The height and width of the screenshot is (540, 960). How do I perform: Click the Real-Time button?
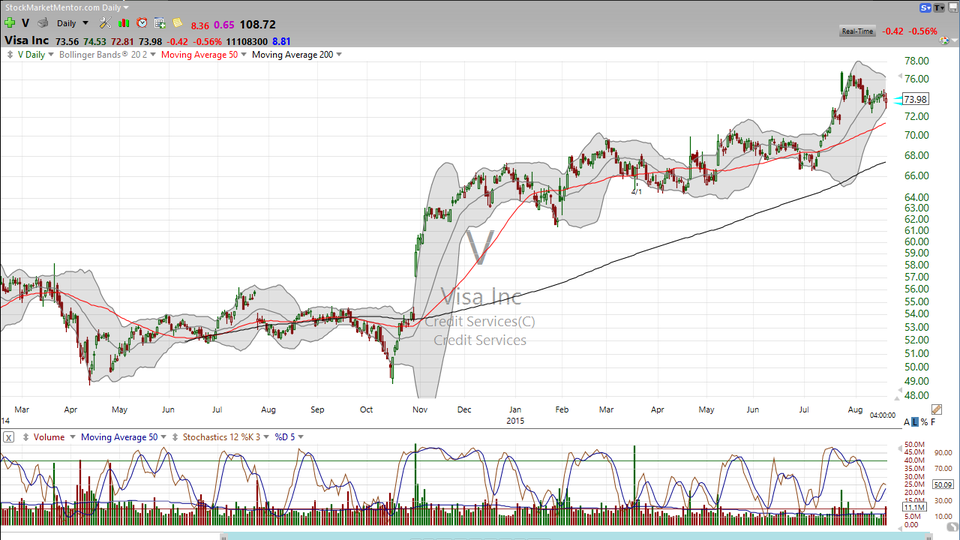point(857,31)
